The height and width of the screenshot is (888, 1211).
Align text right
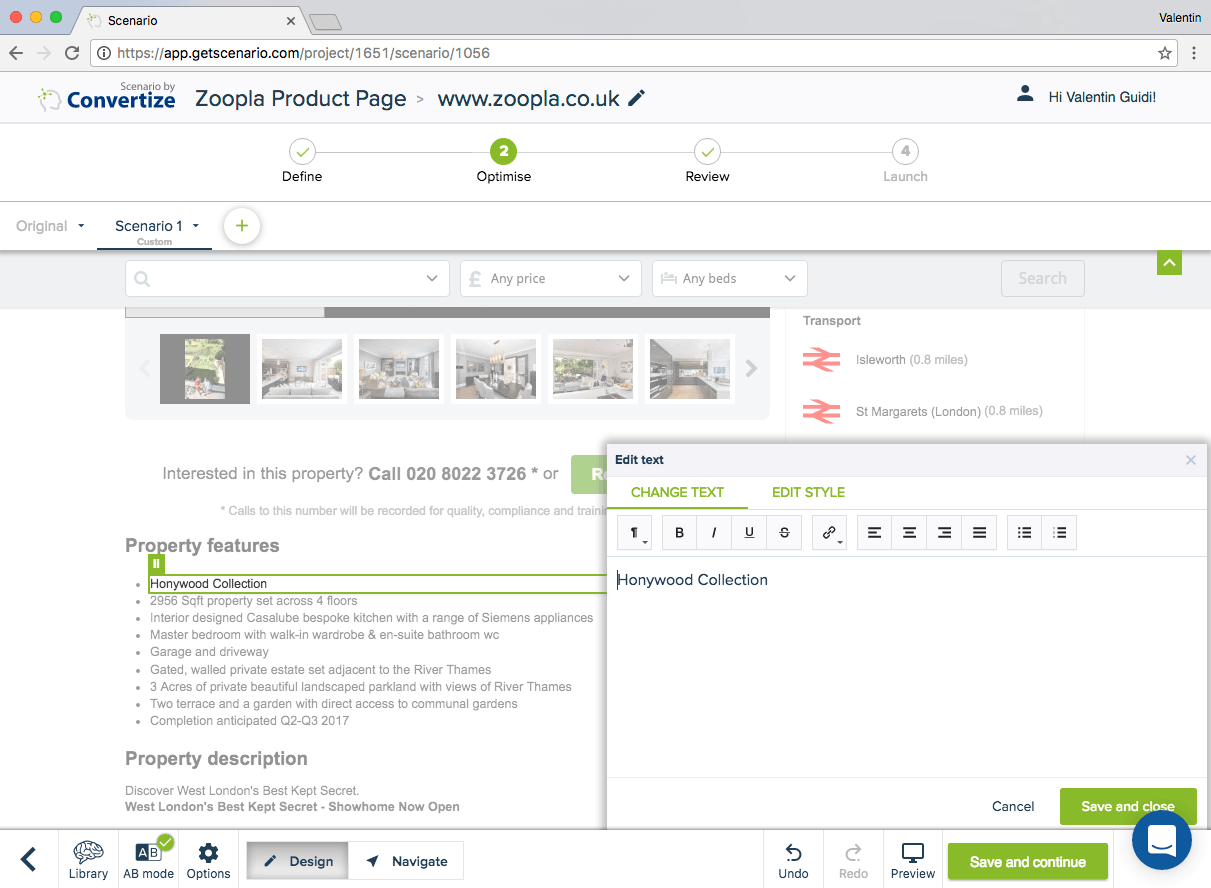point(944,533)
